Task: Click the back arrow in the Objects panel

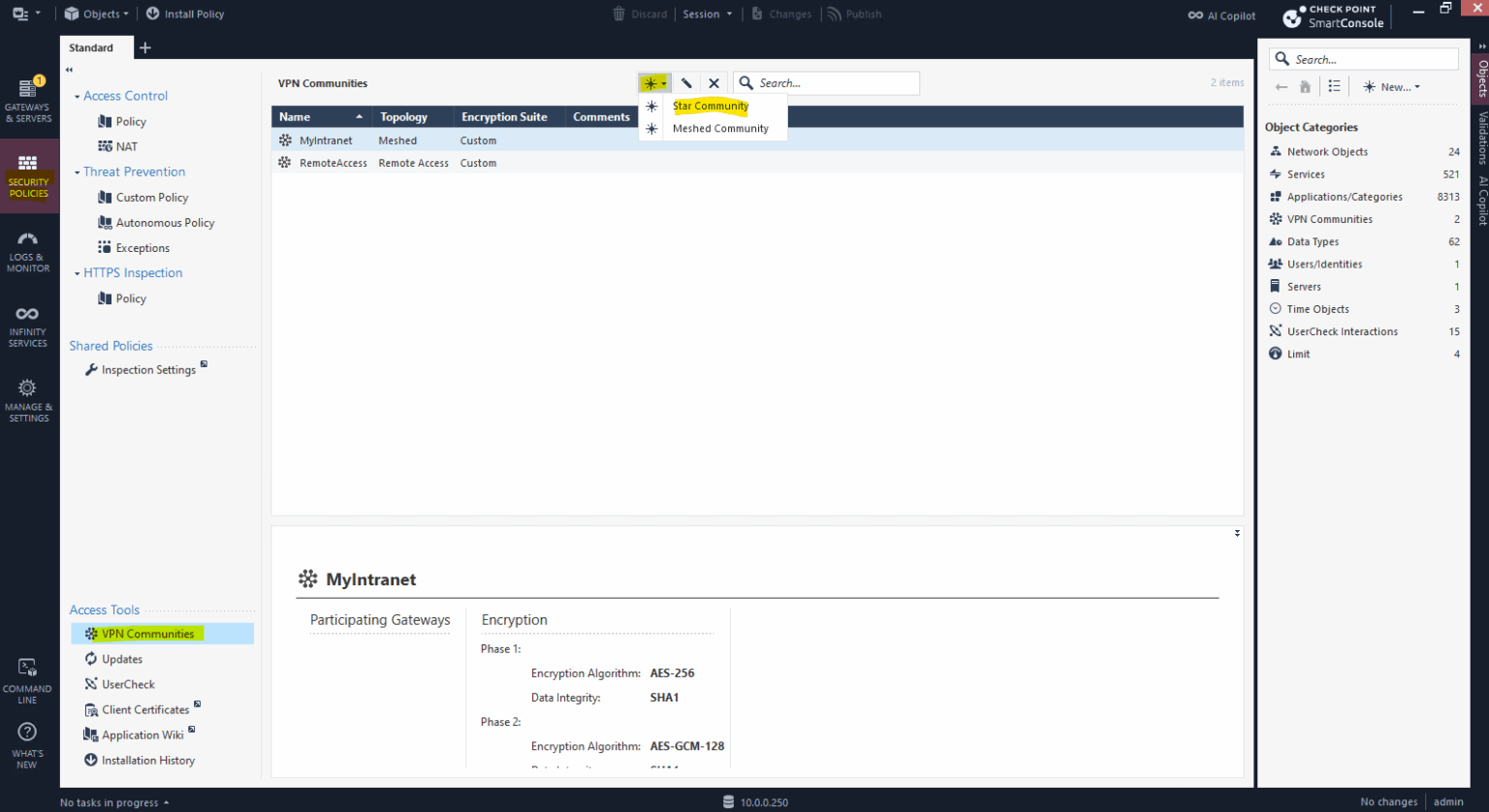Action: [1281, 86]
